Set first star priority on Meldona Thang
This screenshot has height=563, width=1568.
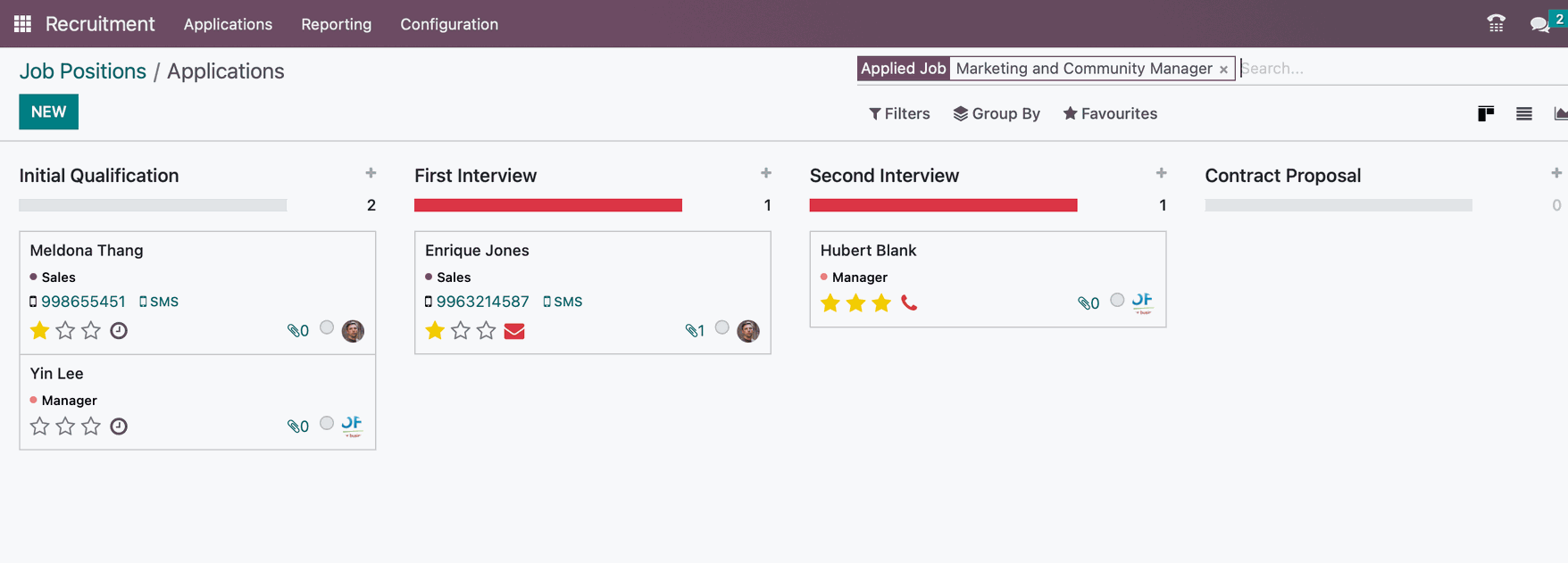click(39, 331)
